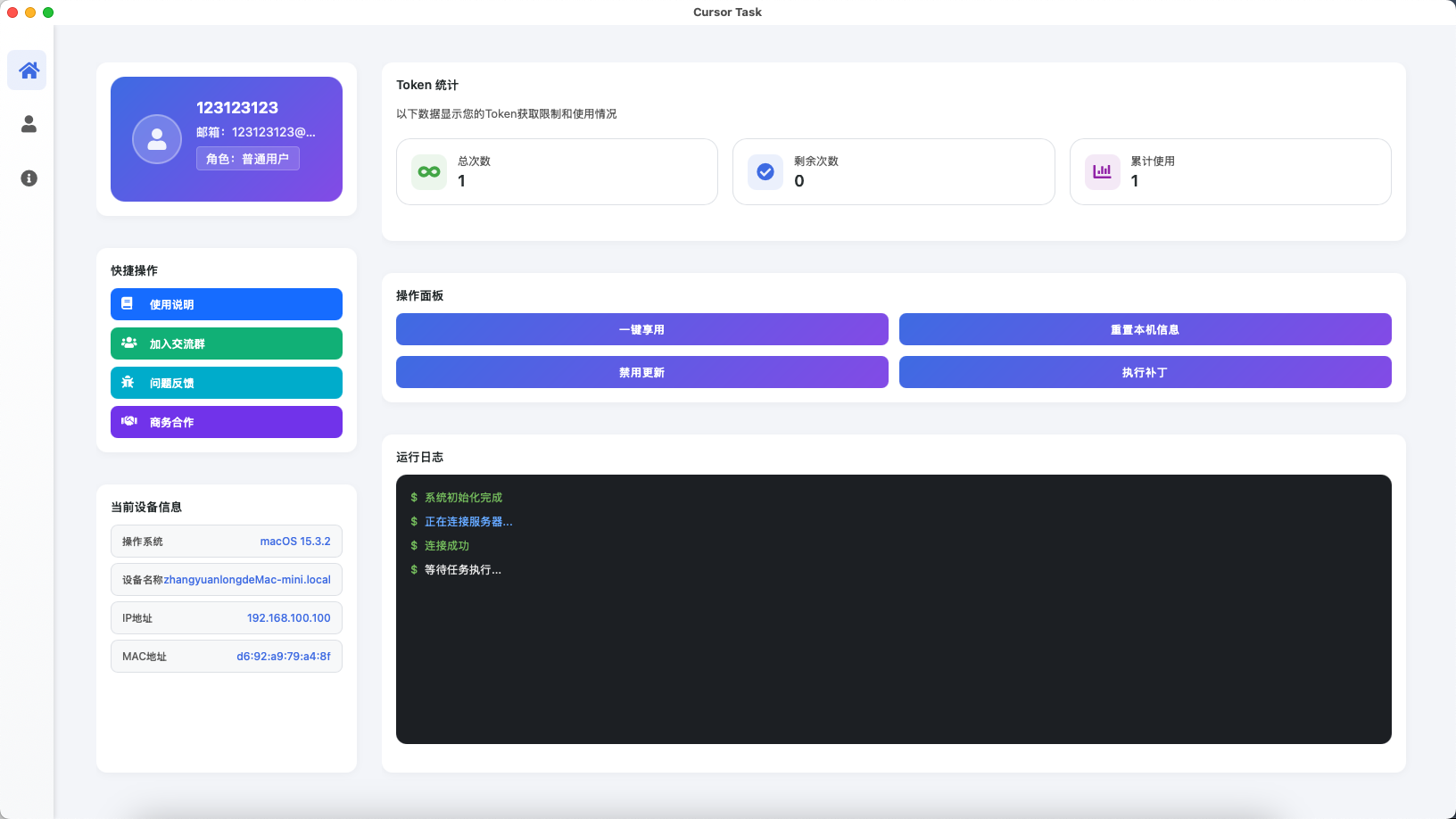This screenshot has width=1456, height=819.
Task: Click the user avatar in profile card
Action: (x=157, y=139)
